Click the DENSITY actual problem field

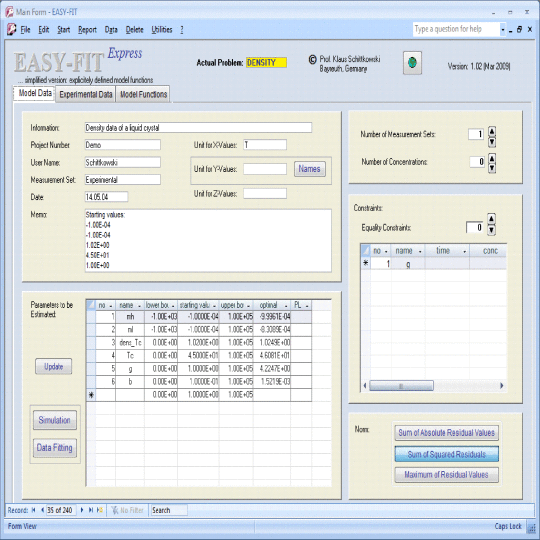(266, 63)
